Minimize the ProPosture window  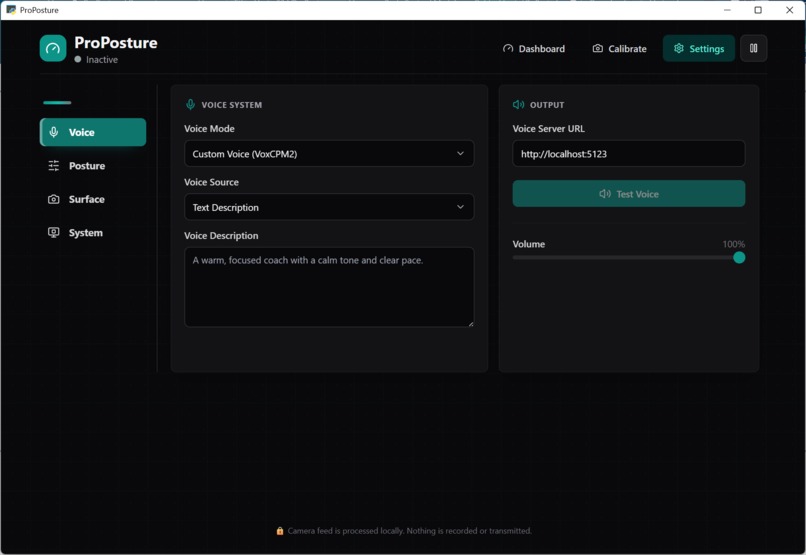tap(727, 10)
